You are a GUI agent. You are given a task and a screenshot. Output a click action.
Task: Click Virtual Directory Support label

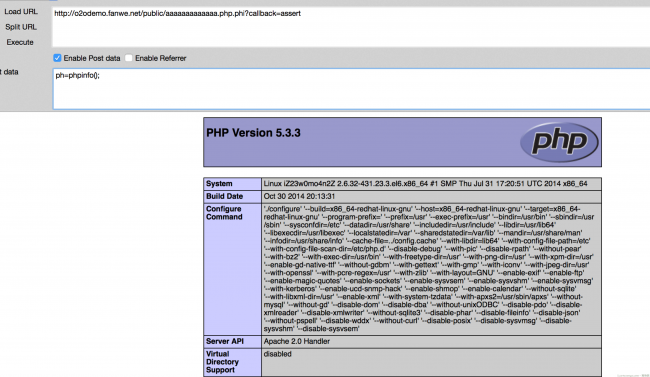point(222,362)
